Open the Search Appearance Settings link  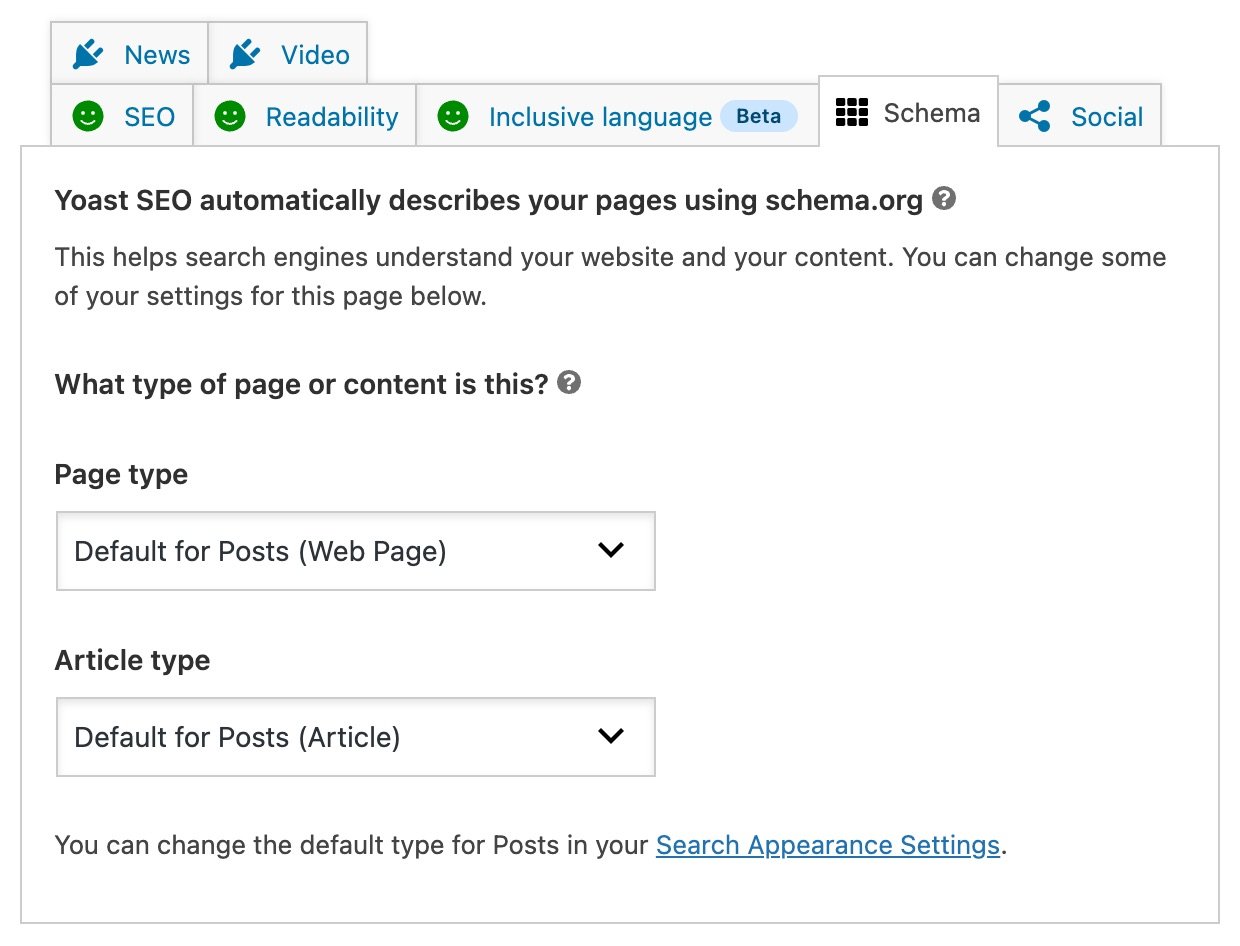[828, 845]
